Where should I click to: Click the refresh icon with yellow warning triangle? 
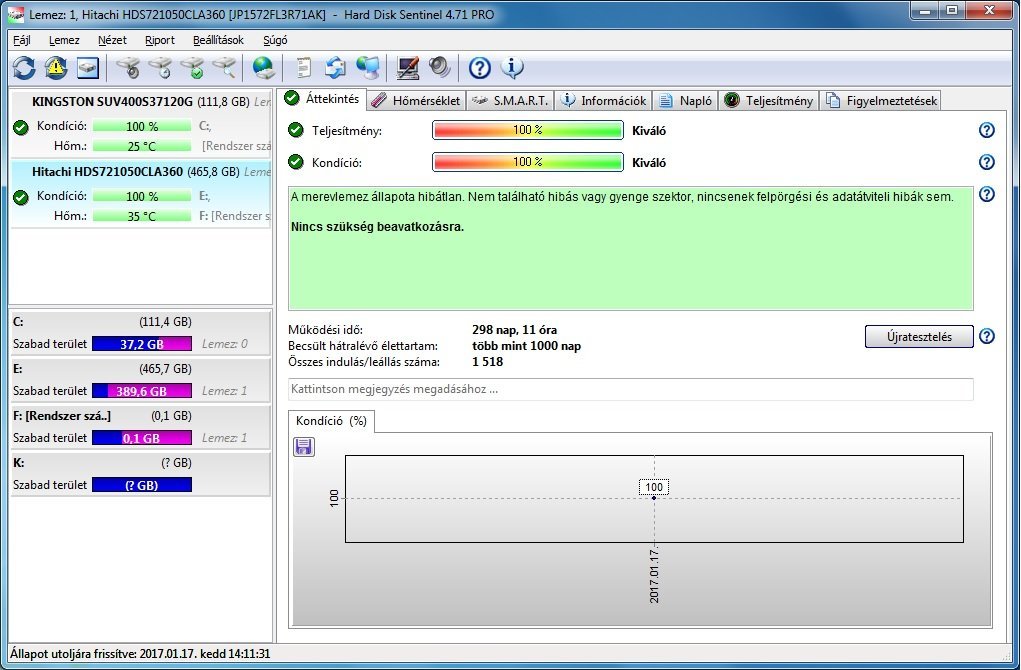(56, 68)
